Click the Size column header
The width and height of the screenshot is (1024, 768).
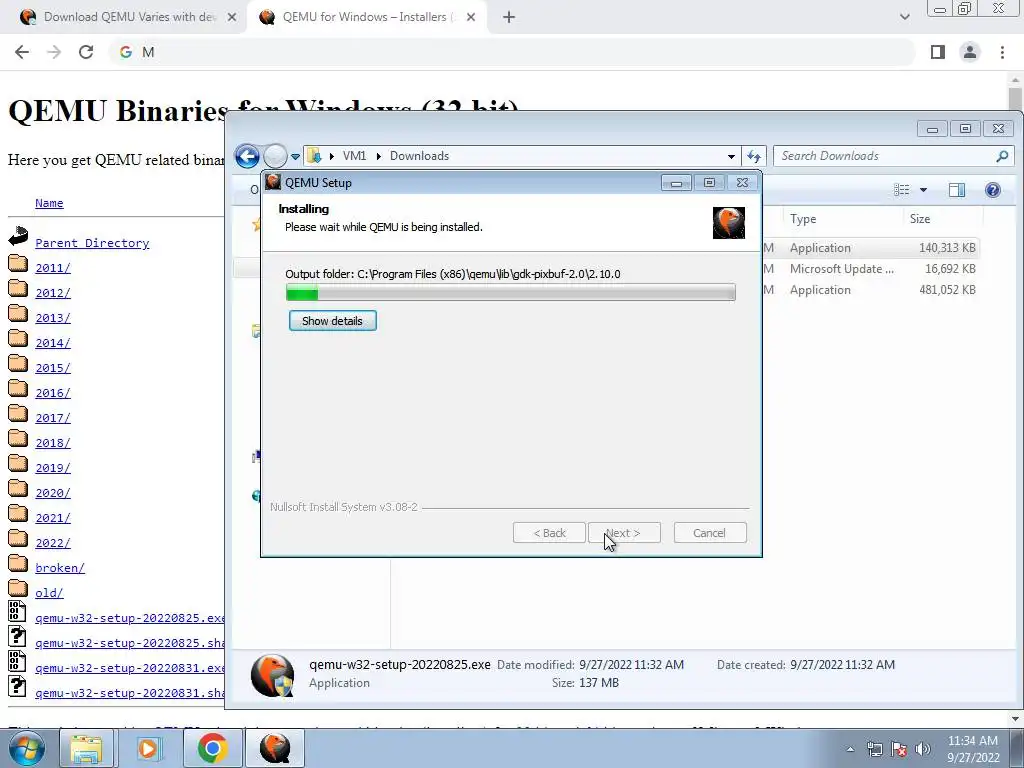pos(920,219)
